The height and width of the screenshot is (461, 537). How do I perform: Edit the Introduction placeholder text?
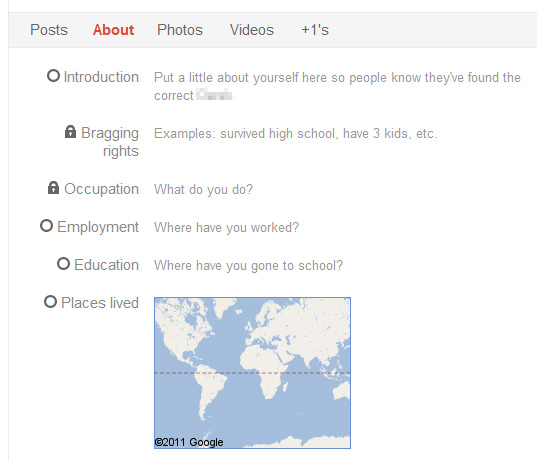click(x=337, y=86)
